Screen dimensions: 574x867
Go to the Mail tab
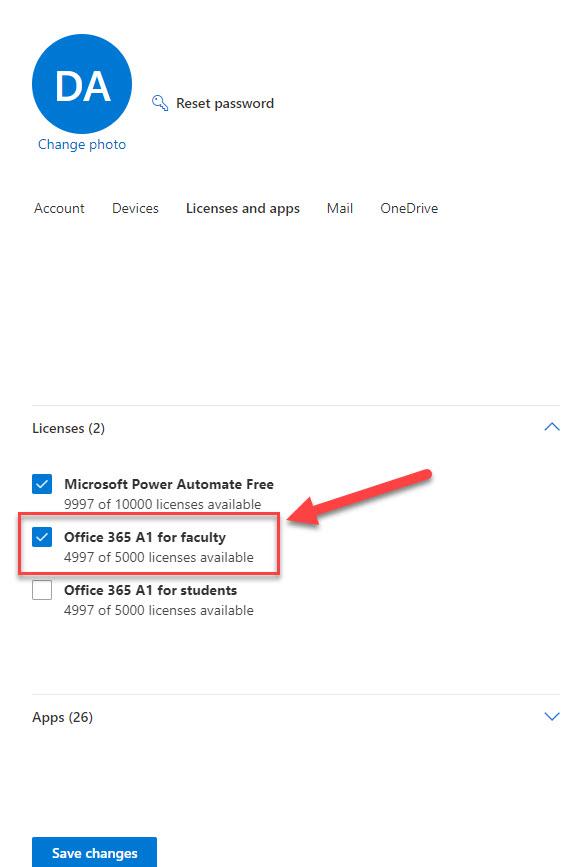340,208
